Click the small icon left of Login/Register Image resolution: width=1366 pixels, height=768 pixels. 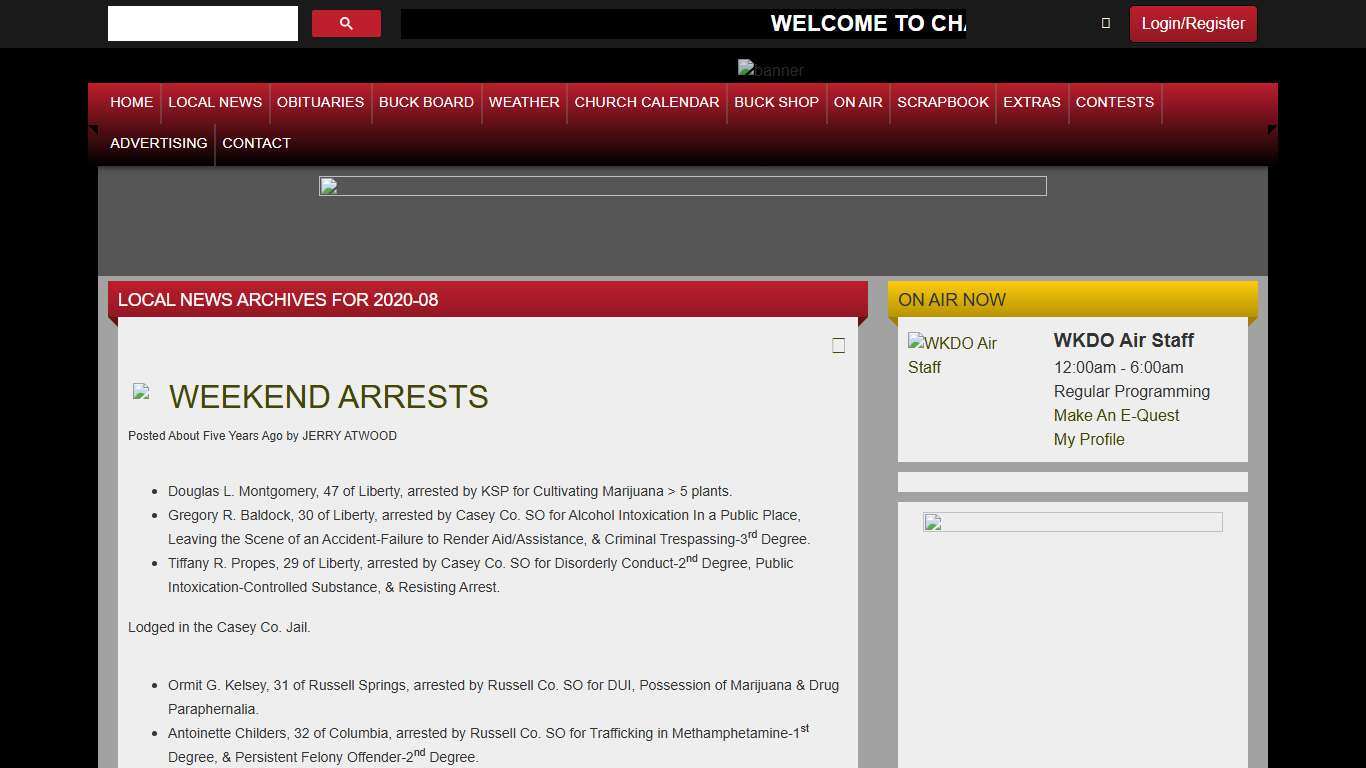pos(1105,23)
